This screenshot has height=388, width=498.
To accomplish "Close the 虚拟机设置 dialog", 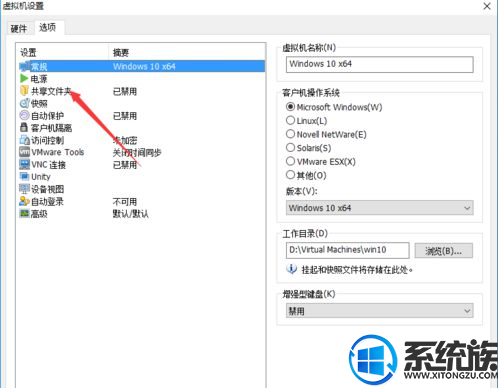I will [487, 6].
